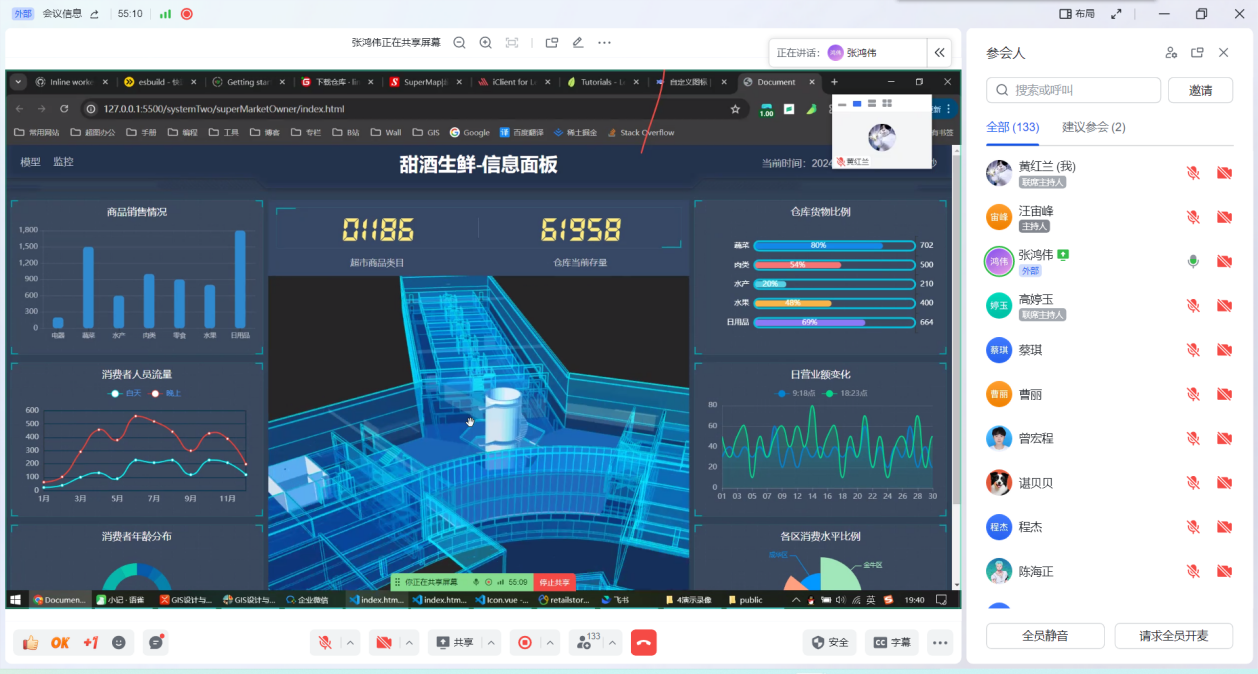This screenshot has height=674, width=1258.
Task: Unmute your microphone in the bottom toolbar
Action: point(324,643)
